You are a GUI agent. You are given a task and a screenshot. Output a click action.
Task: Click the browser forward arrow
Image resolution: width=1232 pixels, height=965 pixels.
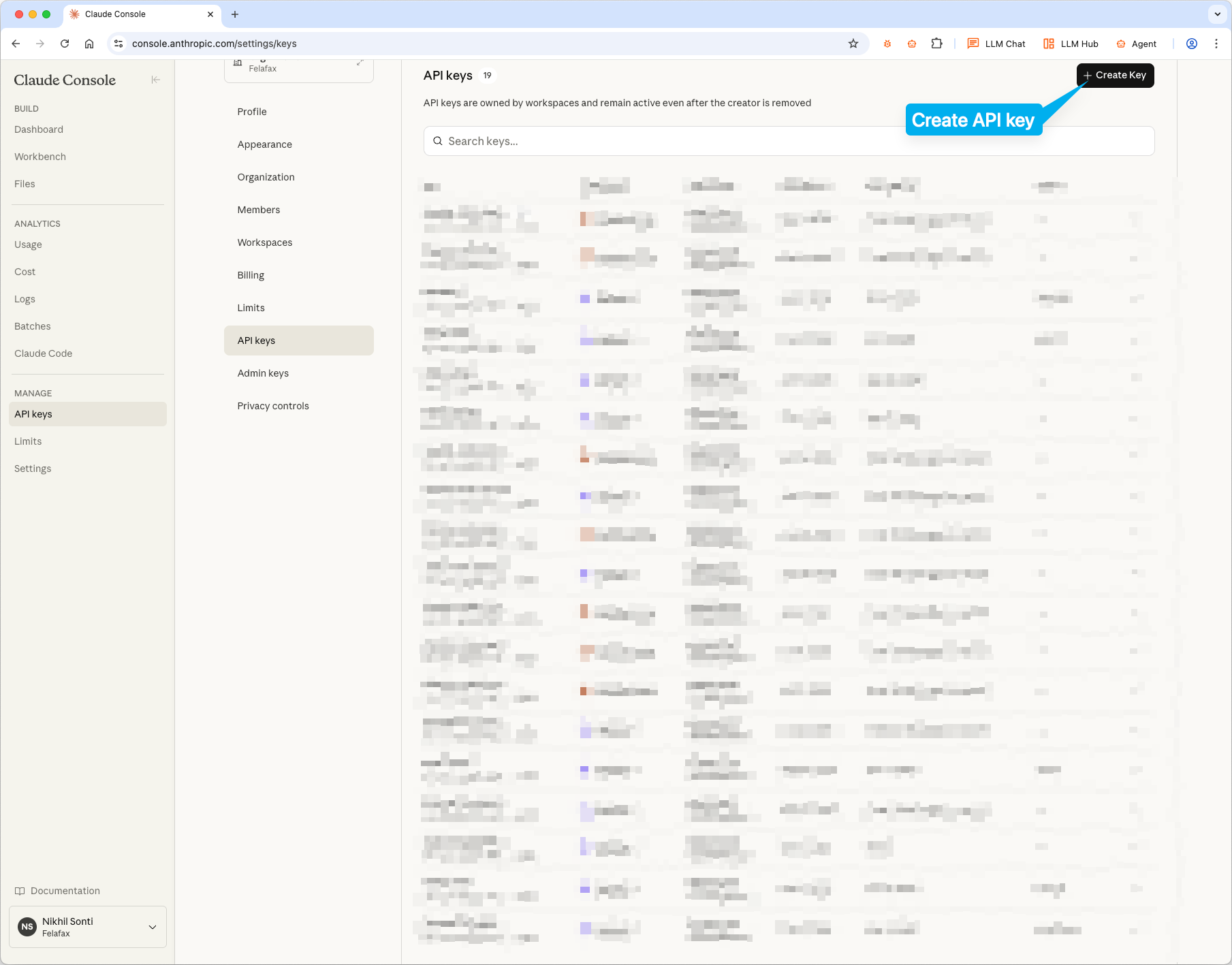point(40,44)
